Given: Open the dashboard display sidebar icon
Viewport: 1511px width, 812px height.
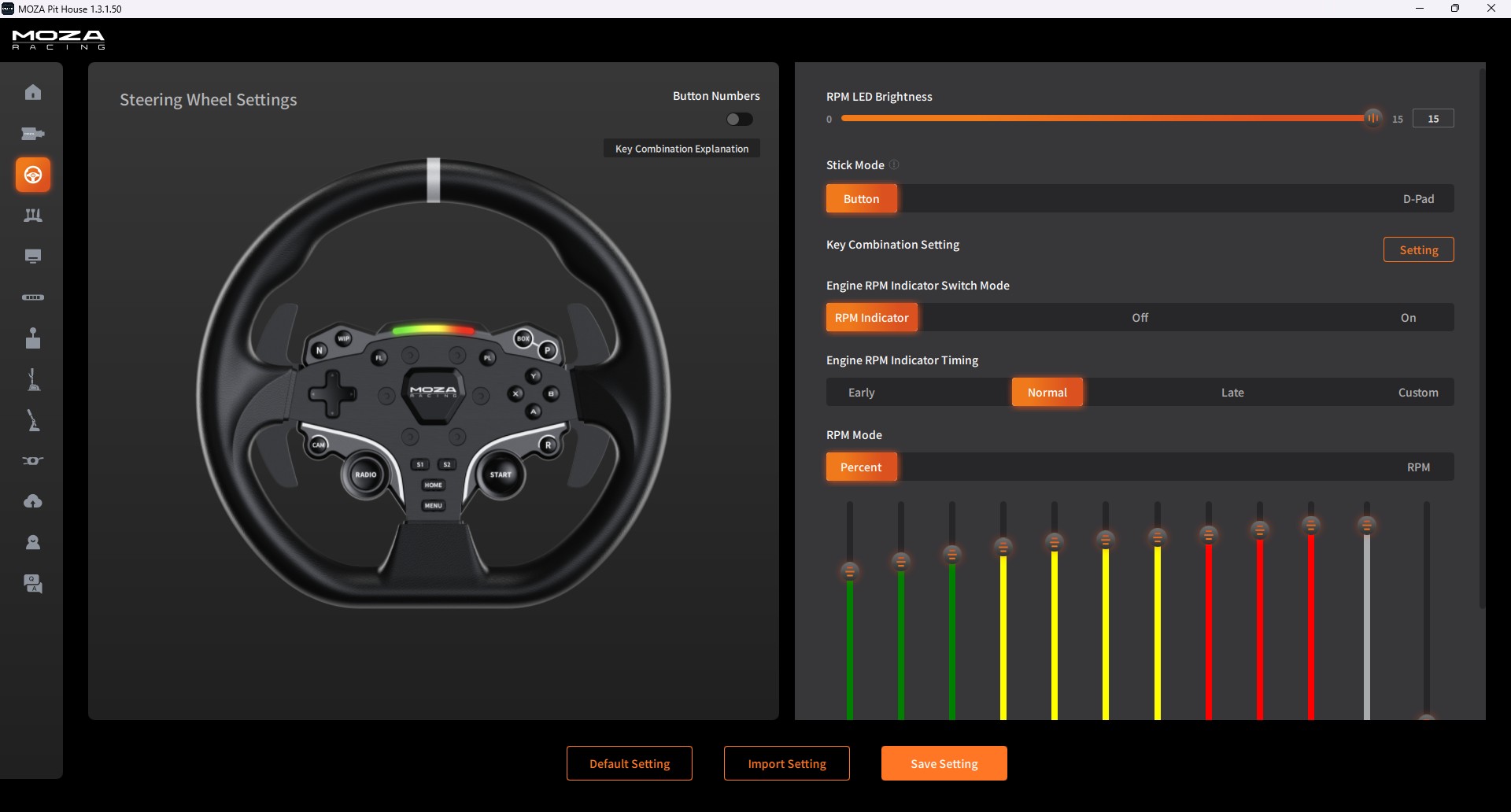Looking at the screenshot, I should tap(33, 257).
